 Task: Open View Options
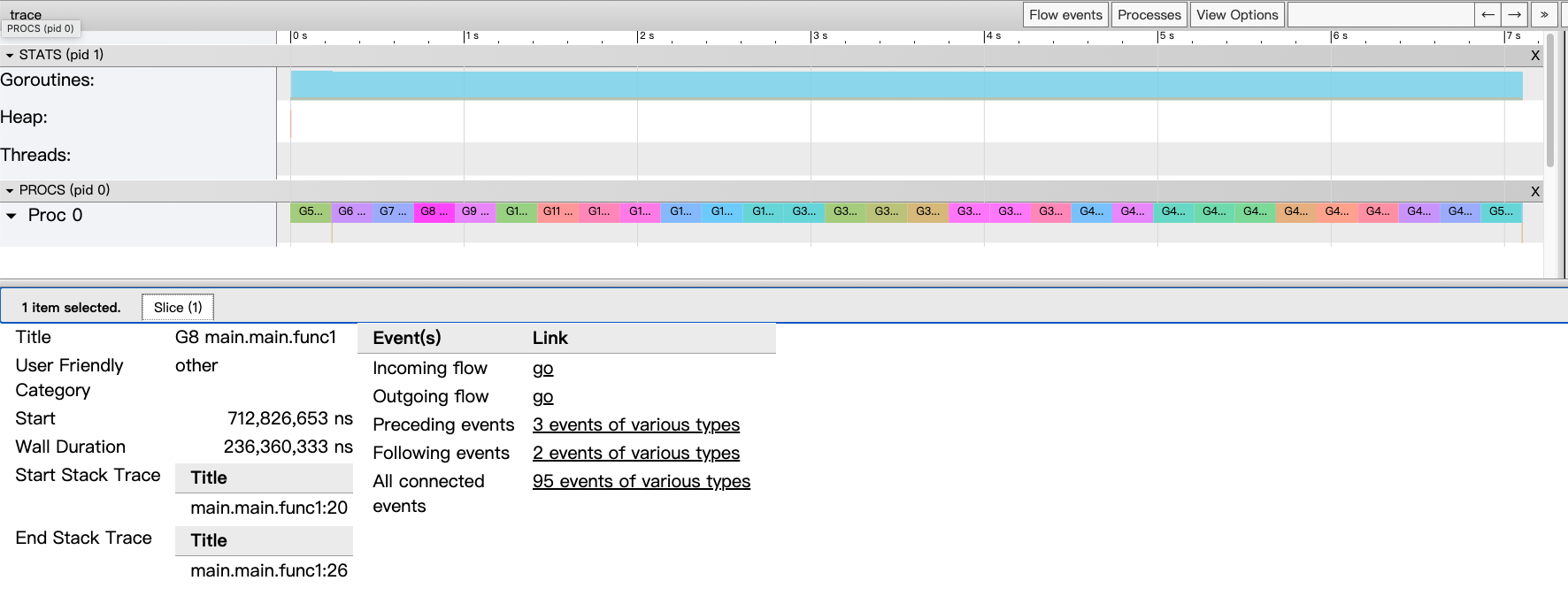click(1237, 15)
